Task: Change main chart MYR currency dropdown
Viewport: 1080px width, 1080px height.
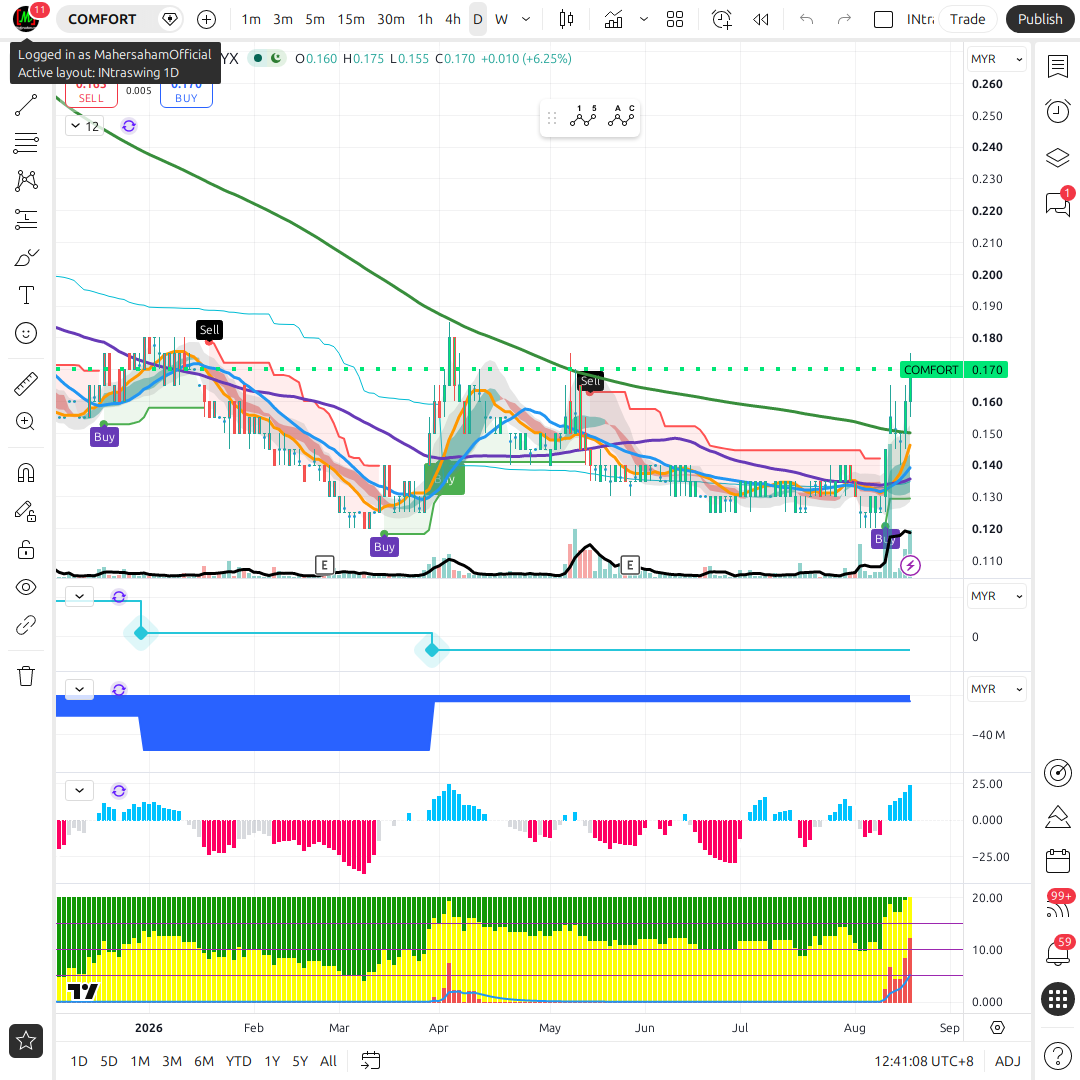Action: tap(996, 59)
